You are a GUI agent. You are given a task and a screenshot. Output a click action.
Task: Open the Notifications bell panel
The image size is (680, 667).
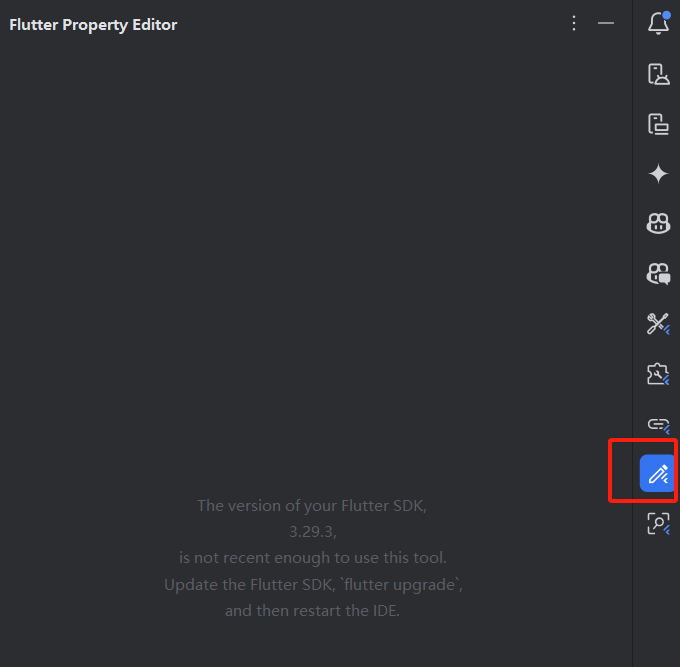(x=658, y=24)
